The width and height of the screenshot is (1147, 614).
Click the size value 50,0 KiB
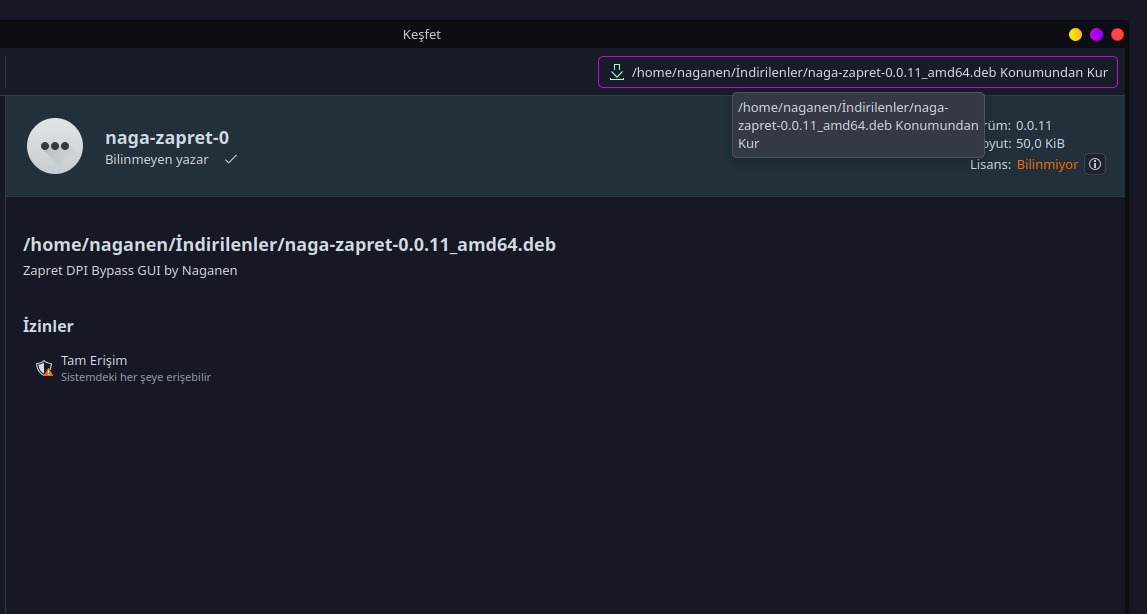click(1040, 143)
